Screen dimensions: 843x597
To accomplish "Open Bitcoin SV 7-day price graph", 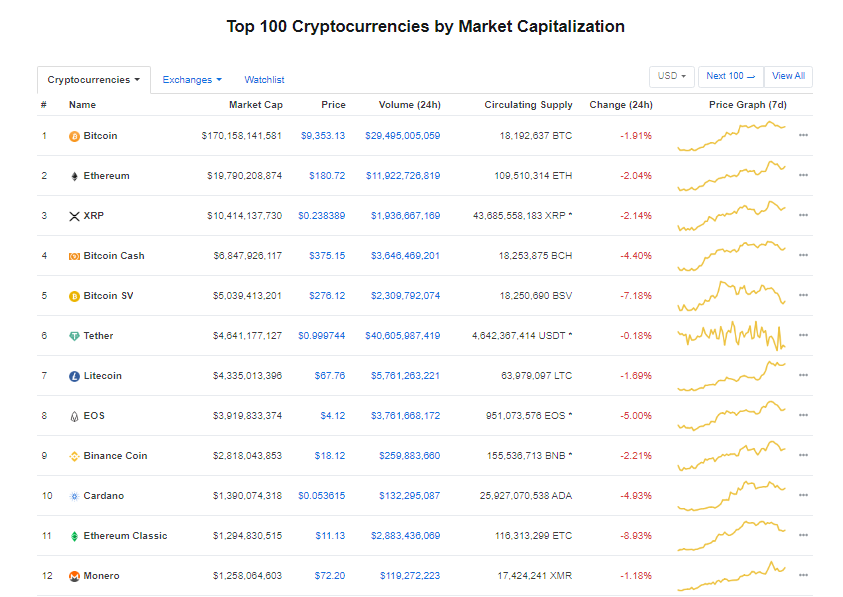I will pyautogui.click(x=731, y=296).
